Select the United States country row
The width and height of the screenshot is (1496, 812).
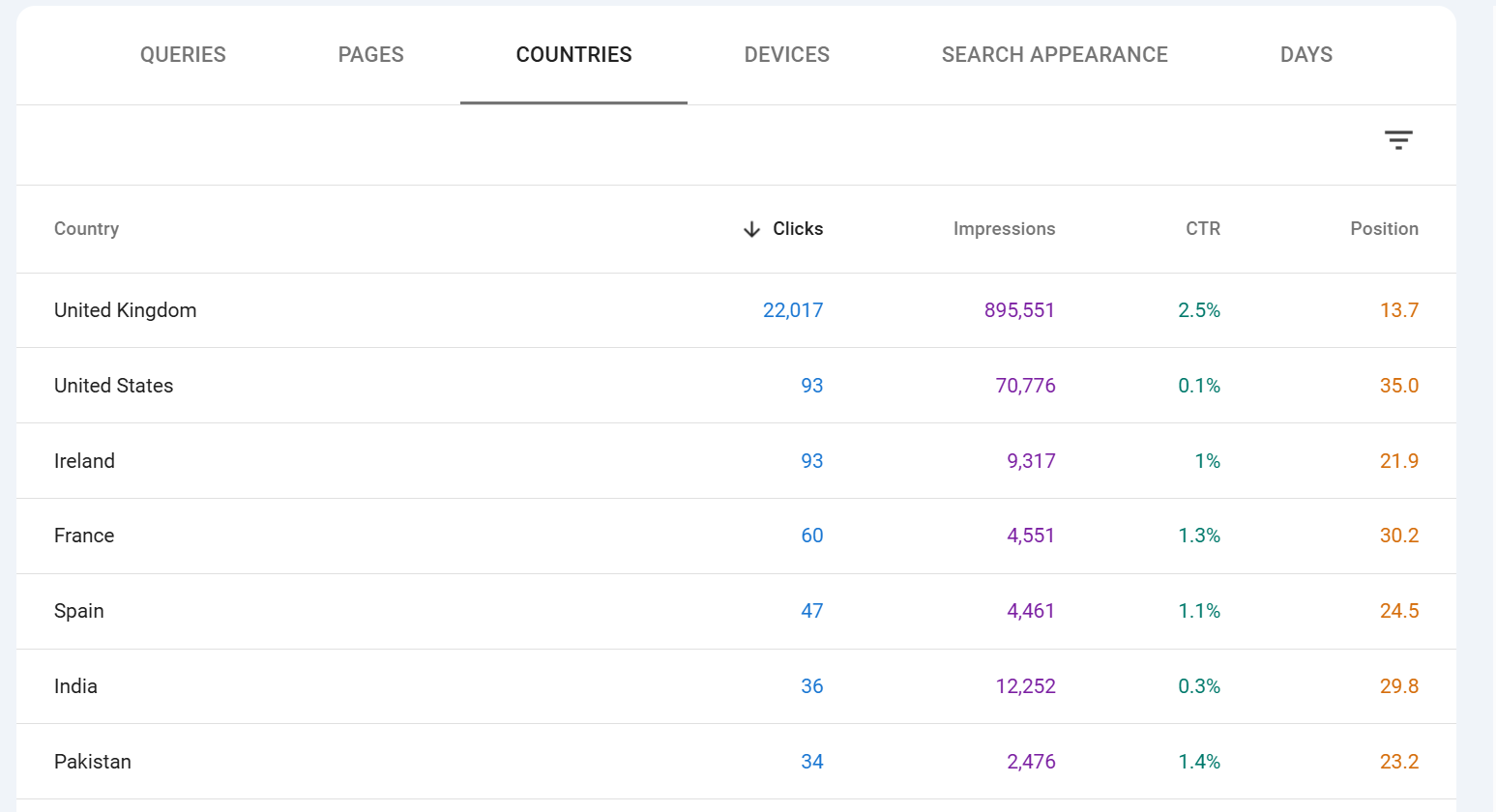click(x=113, y=386)
